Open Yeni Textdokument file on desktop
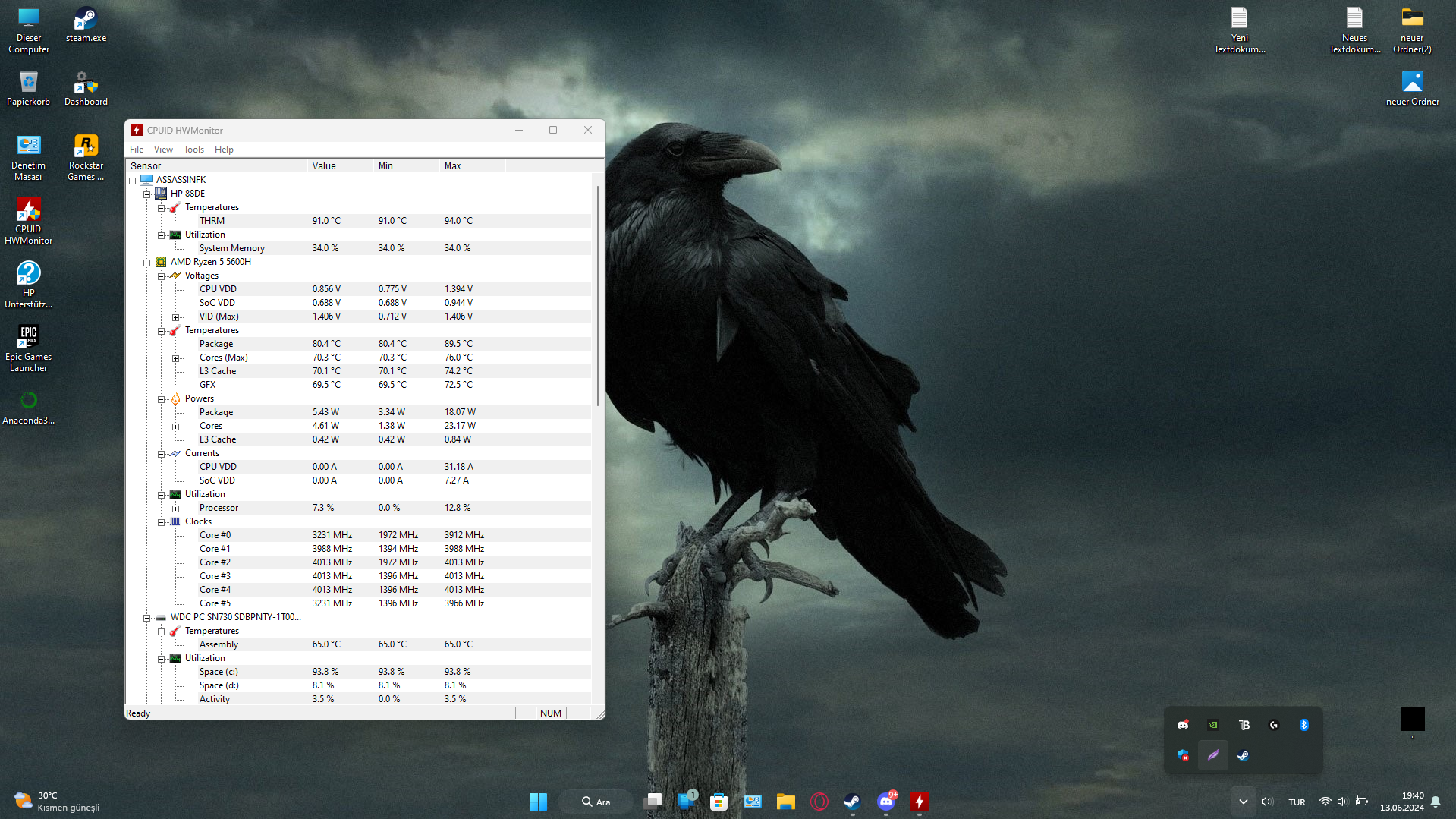The image size is (1456, 819). (1239, 30)
